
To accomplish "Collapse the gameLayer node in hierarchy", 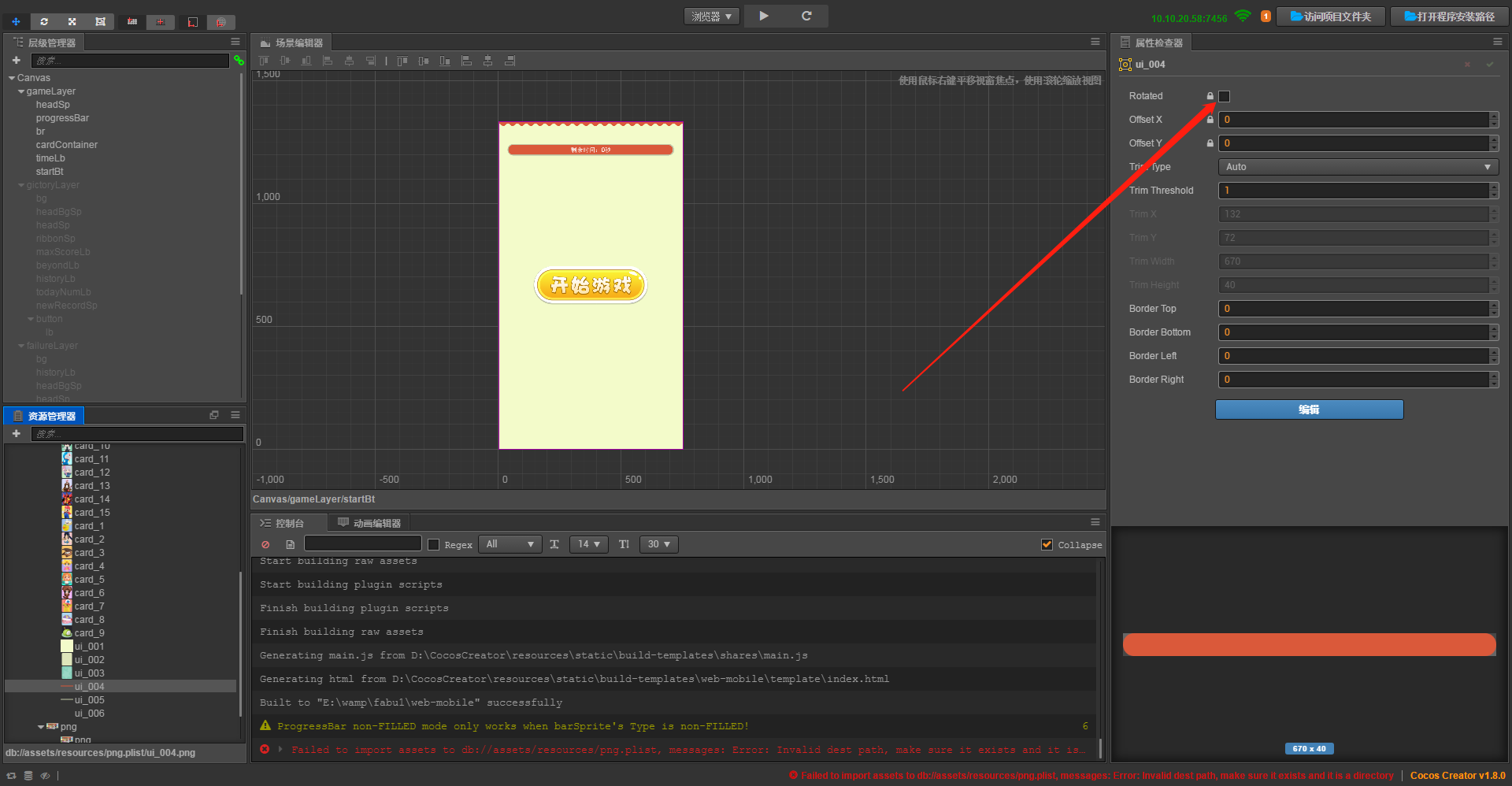I will click(x=21, y=91).
